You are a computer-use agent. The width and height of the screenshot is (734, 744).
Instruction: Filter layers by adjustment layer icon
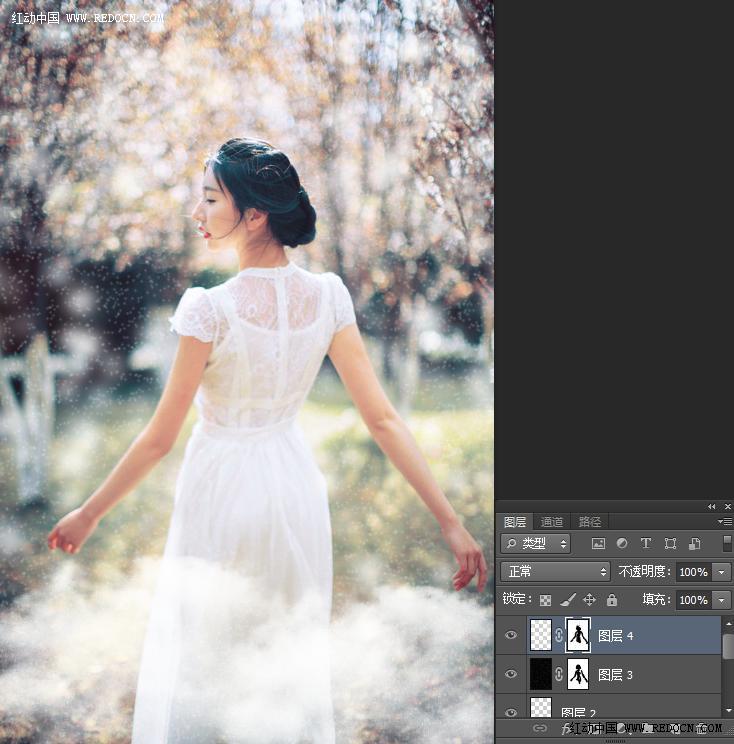[622, 544]
